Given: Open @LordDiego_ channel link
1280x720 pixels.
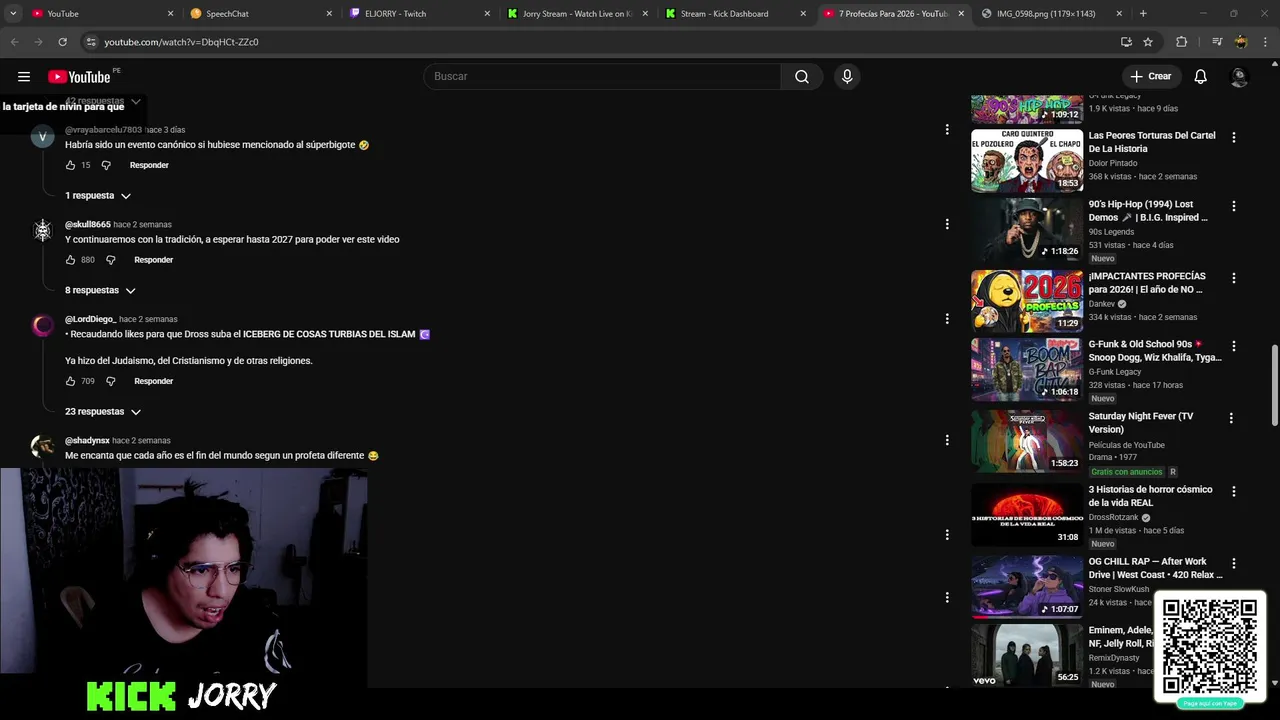Looking at the screenshot, I should pos(91,319).
